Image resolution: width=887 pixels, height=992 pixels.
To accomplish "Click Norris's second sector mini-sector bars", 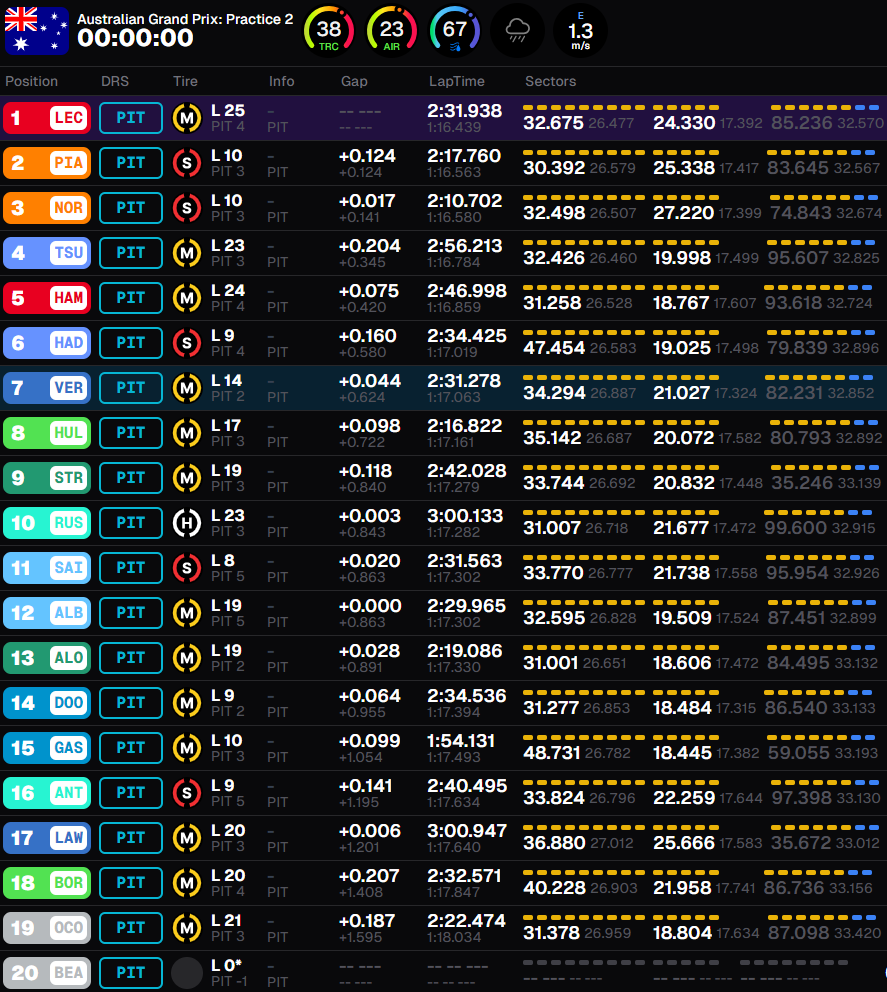I will coord(686,197).
